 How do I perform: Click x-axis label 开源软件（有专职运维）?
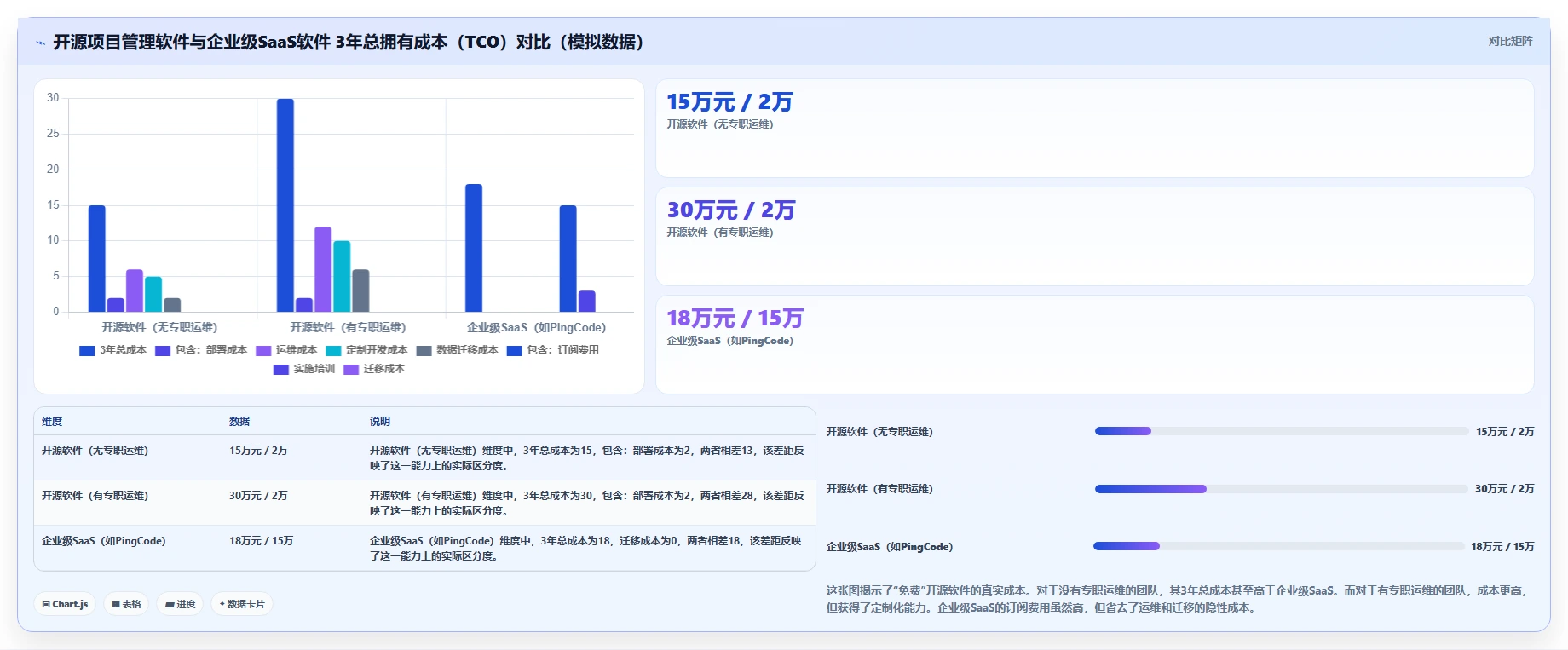348,327
